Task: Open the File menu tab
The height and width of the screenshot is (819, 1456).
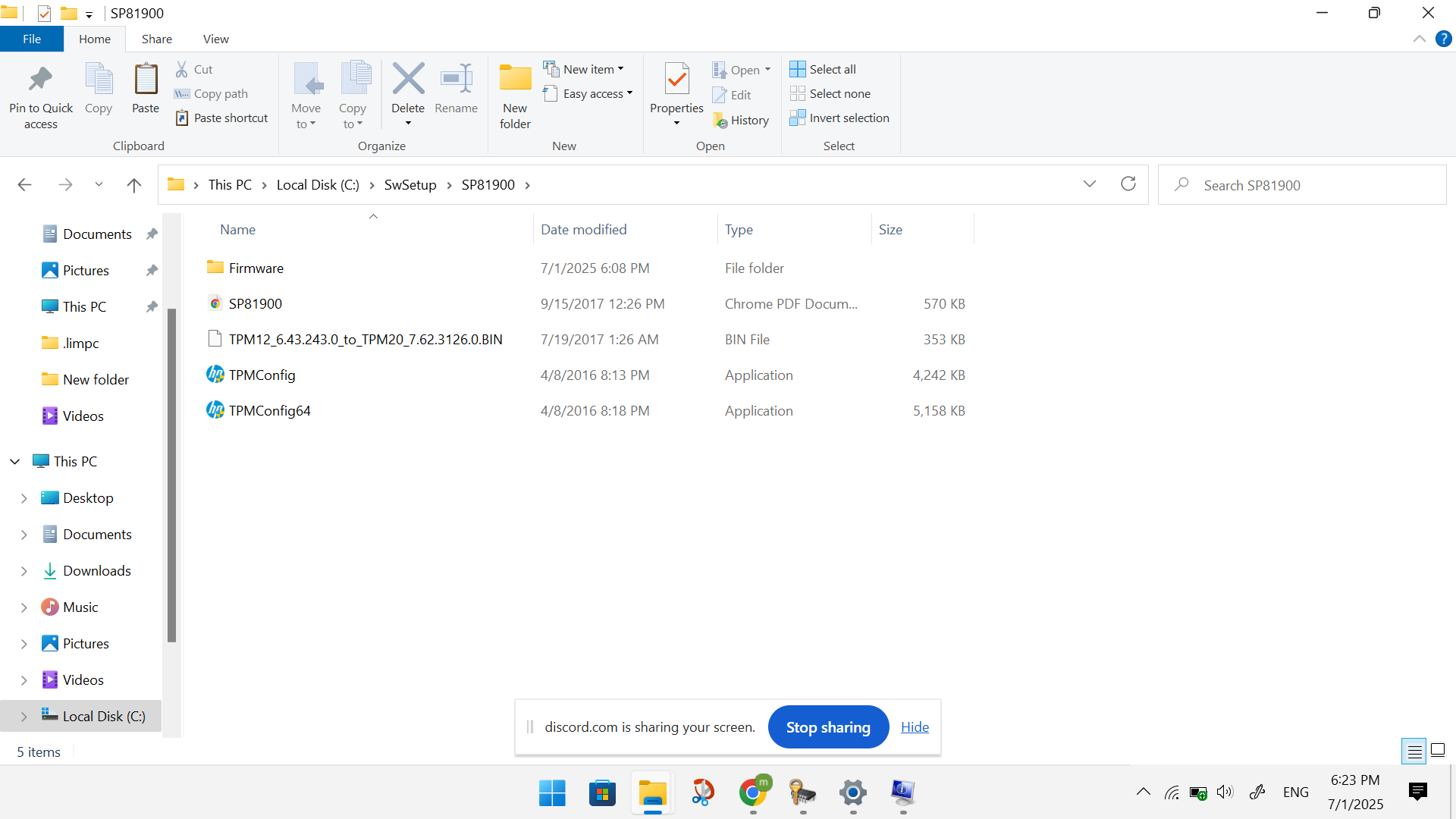Action: [x=32, y=39]
